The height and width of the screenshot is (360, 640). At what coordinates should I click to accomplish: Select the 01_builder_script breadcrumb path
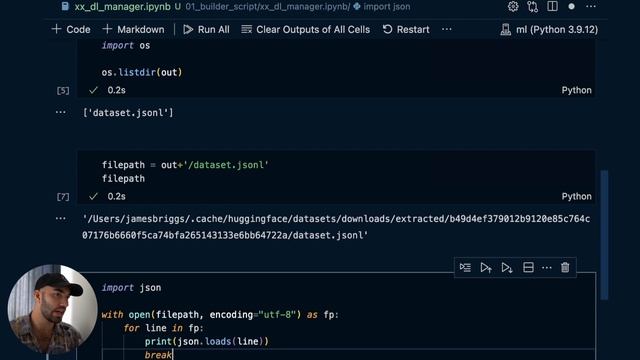point(221,7)
